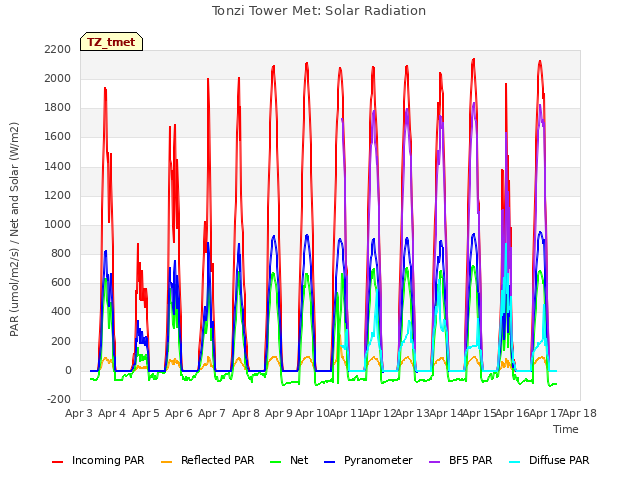Click the purple BF5 PAR legend swatch
This screenshot has height=480, width=640.
click(435, 462)
